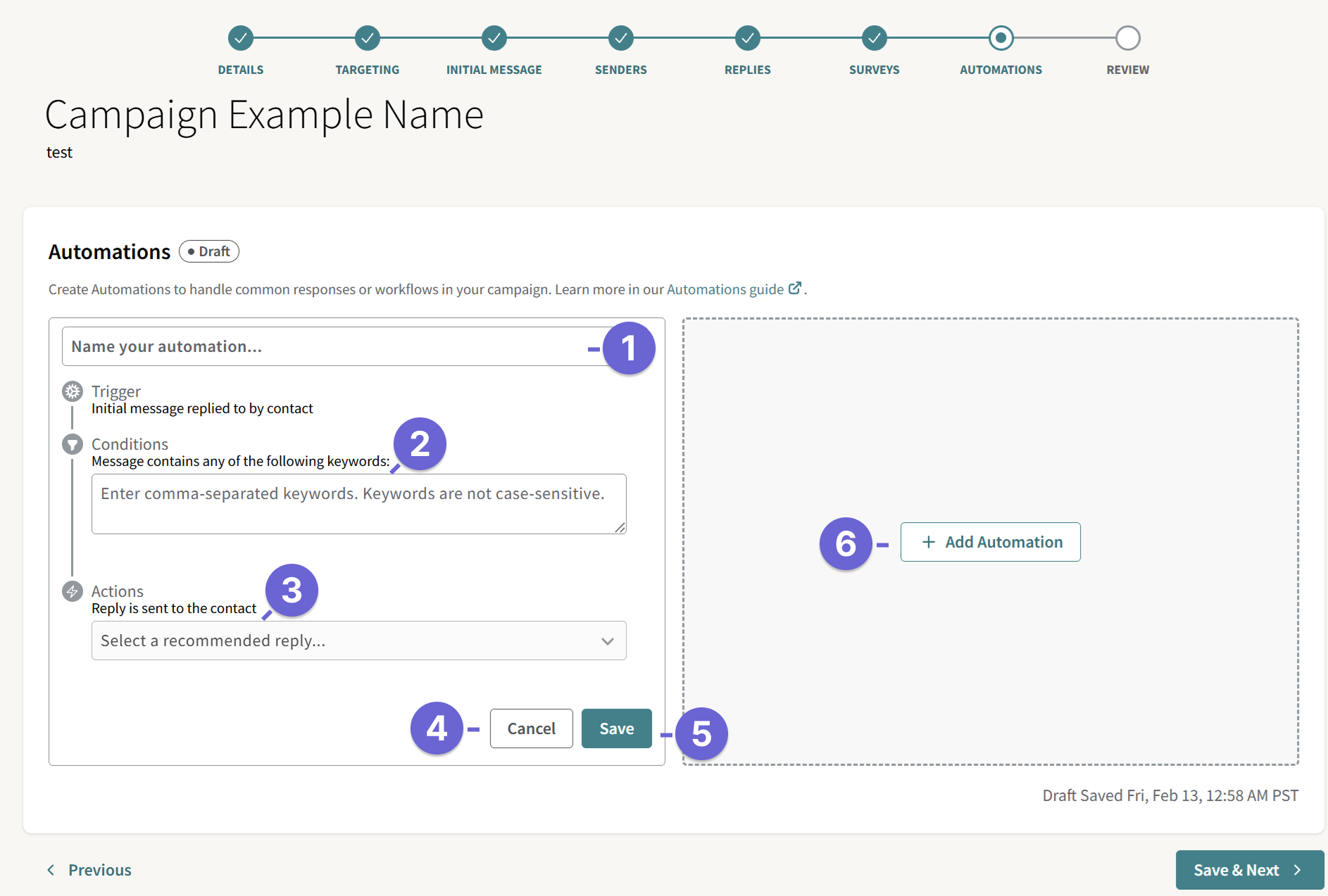Image resolution: width=1328 pixels, height=896 pixels.
Task: Select the Surveys step checkmark icon
Action: coord(874,38)
